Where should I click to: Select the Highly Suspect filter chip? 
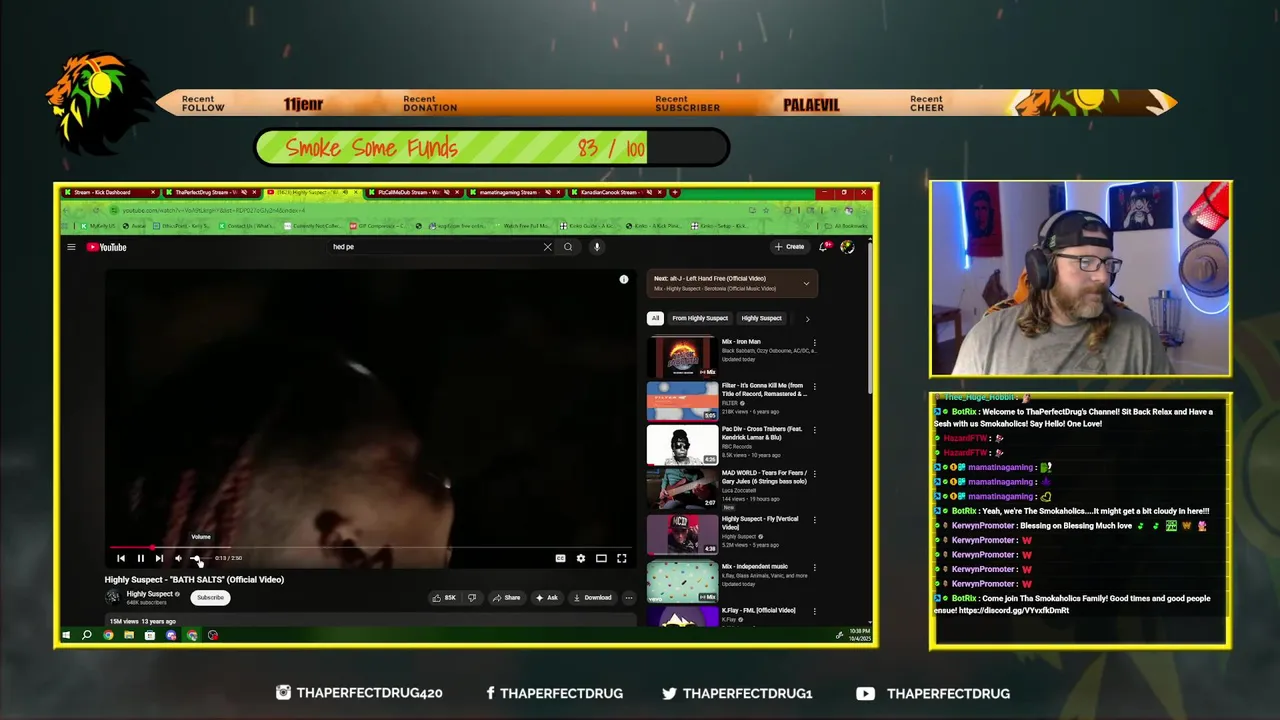coord(761,318)
